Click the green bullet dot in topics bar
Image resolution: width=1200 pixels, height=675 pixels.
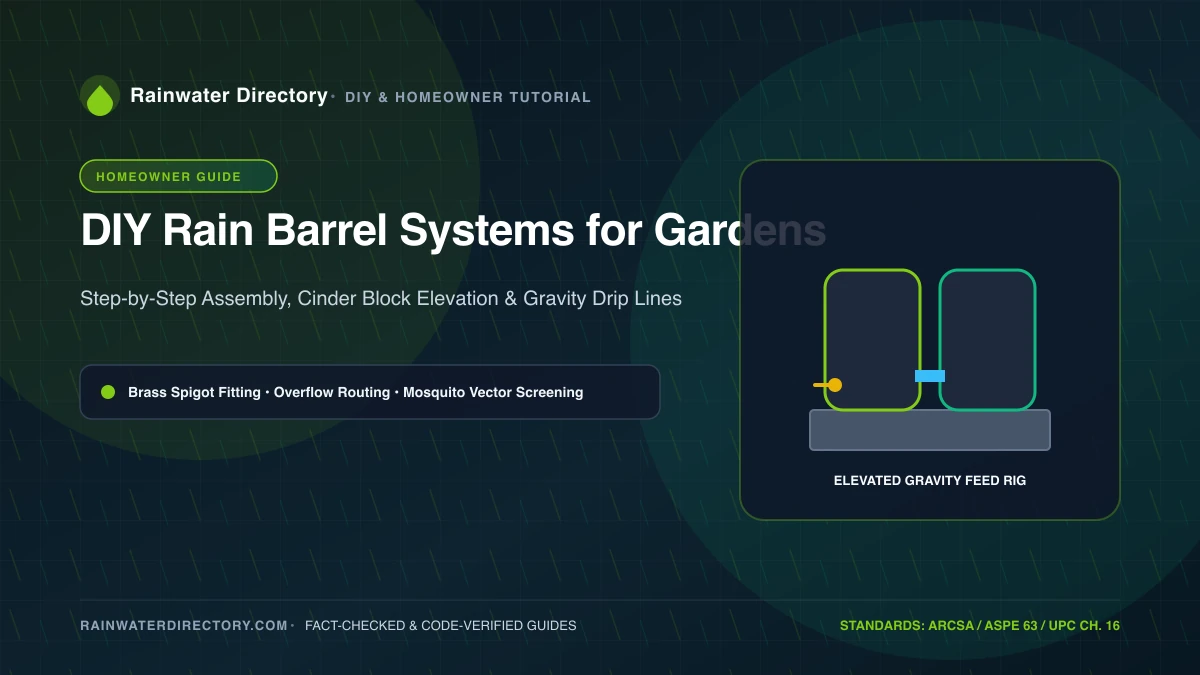point(108,392)
